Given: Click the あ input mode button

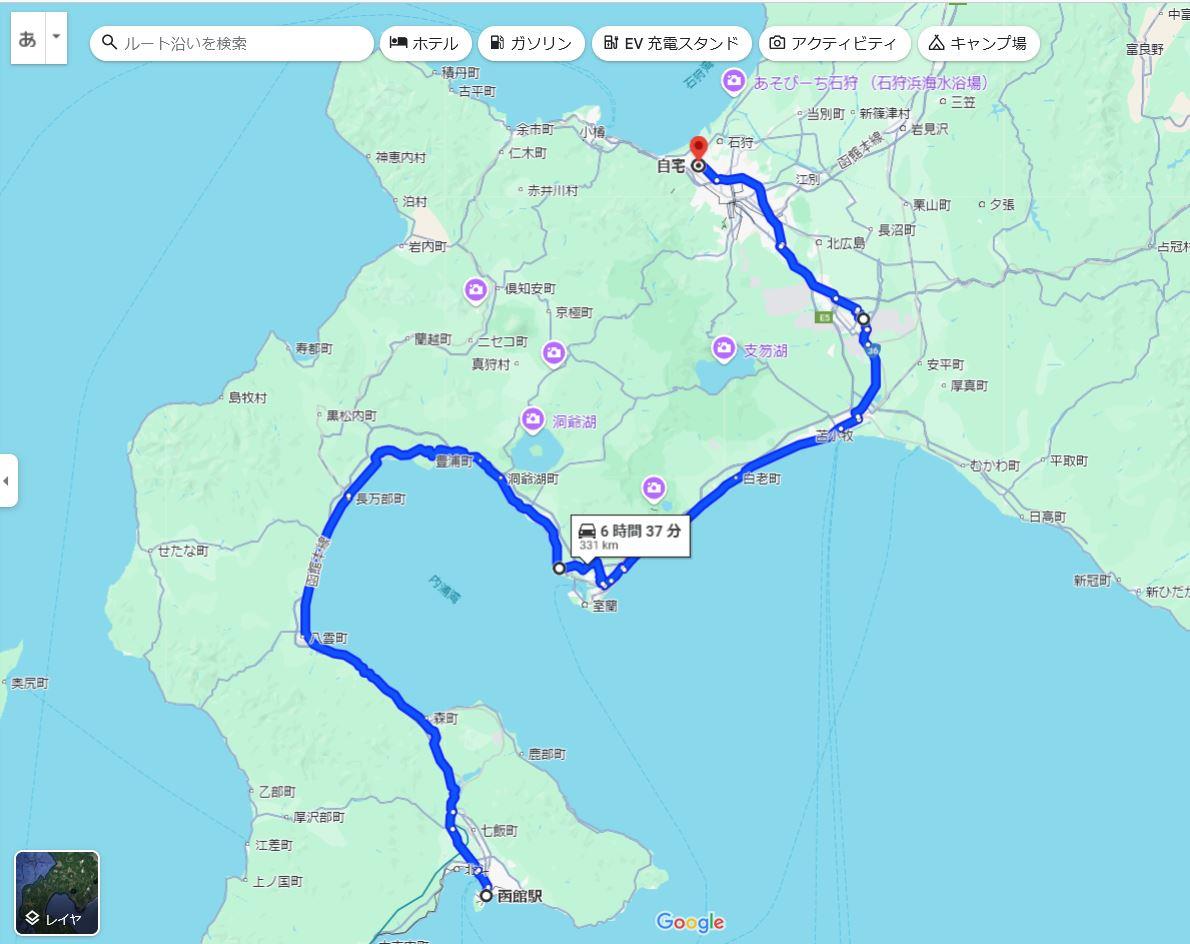Looking at the screenshot, I should (x=28, y=38).
